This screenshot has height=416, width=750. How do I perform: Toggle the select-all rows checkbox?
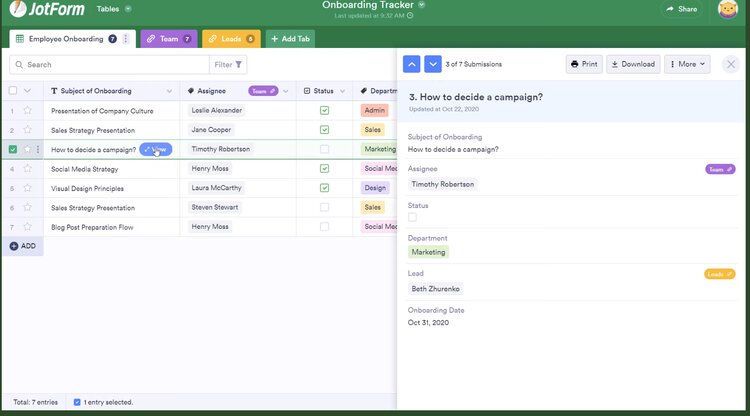pyautogui.click(x=13, y=91)
